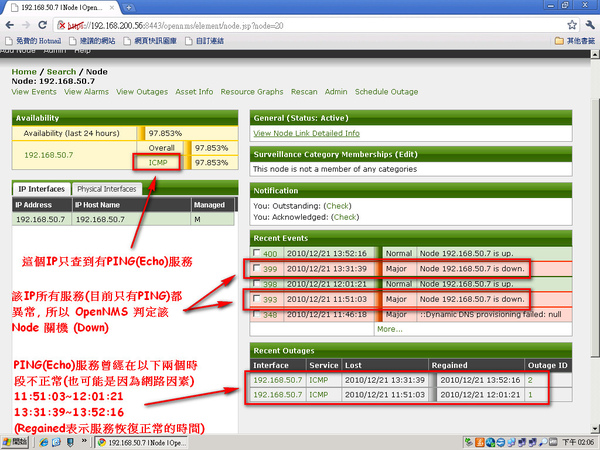
Task: Bookmark page with the star icon
Action: pyautogui.click(x=572, y=25)
